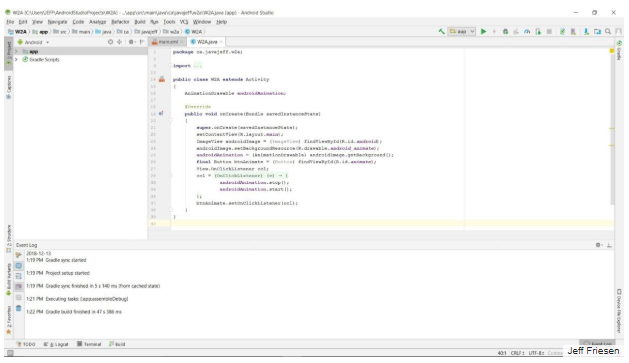Click the Event Log settings gear
This screenshot has height=363, width=629.
[599, 245]
